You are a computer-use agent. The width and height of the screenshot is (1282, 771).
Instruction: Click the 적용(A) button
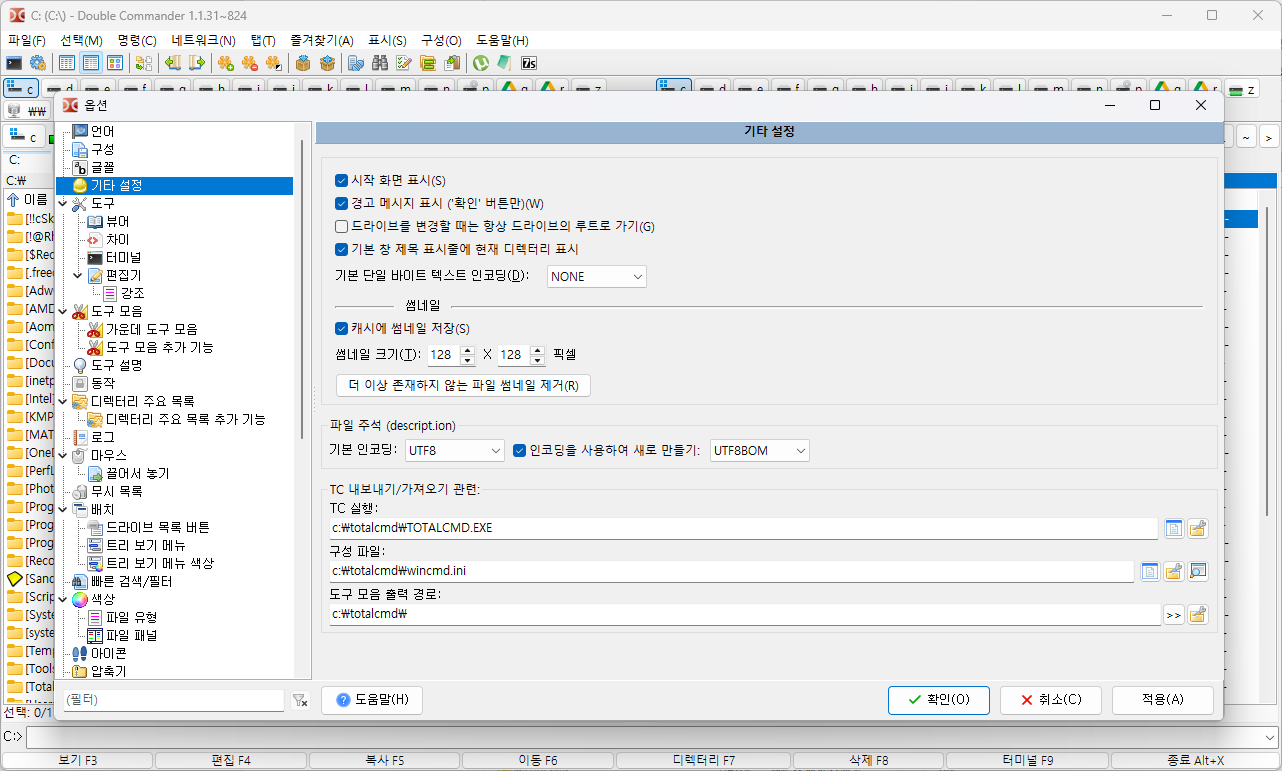pos(1162,700)
